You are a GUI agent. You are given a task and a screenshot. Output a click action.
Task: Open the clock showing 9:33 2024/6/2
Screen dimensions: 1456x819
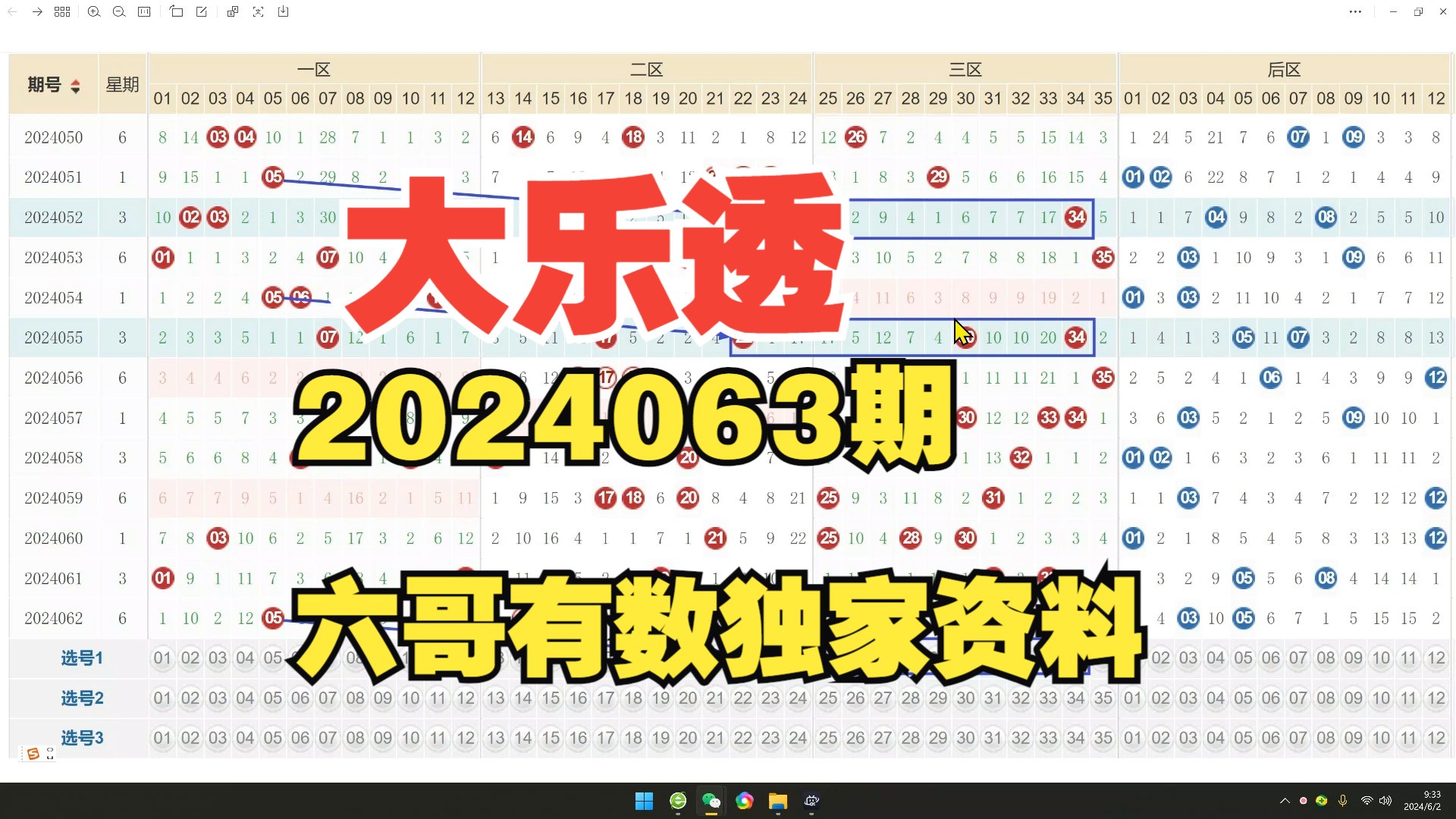tap(1423, 801)
